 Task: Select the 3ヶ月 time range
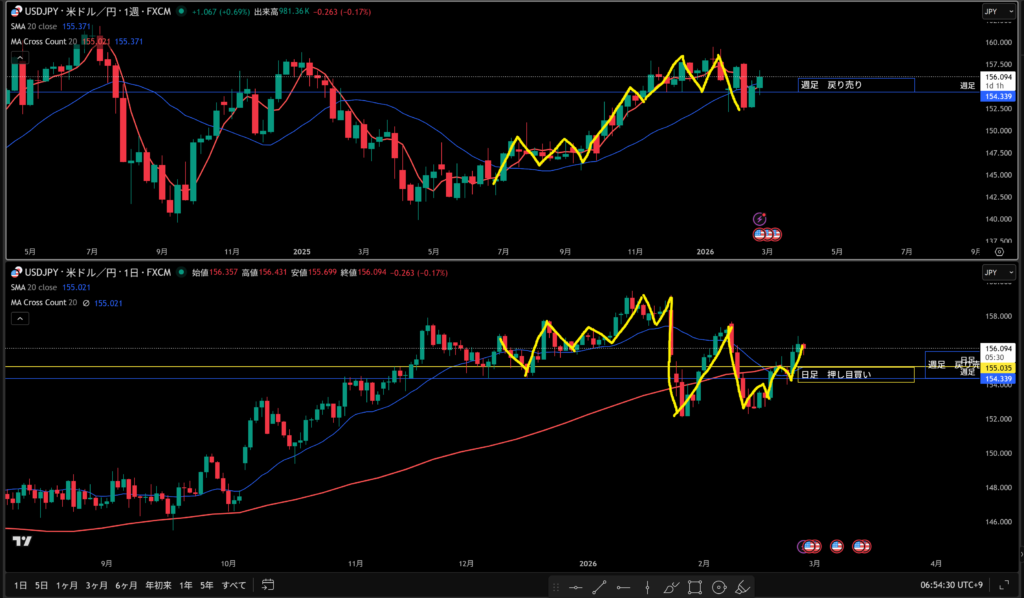coord(96,585)
